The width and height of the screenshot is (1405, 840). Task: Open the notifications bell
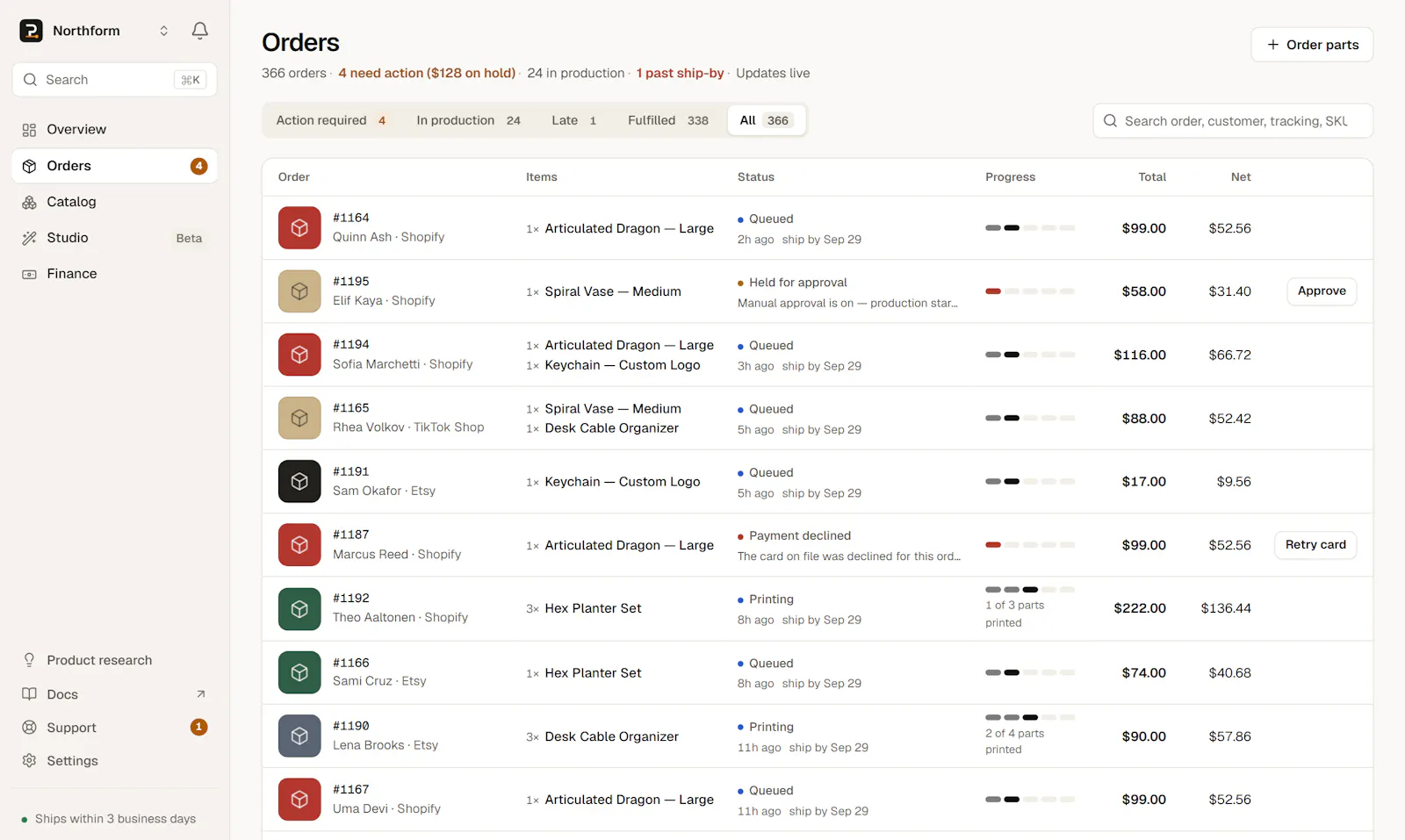(200, 31)
